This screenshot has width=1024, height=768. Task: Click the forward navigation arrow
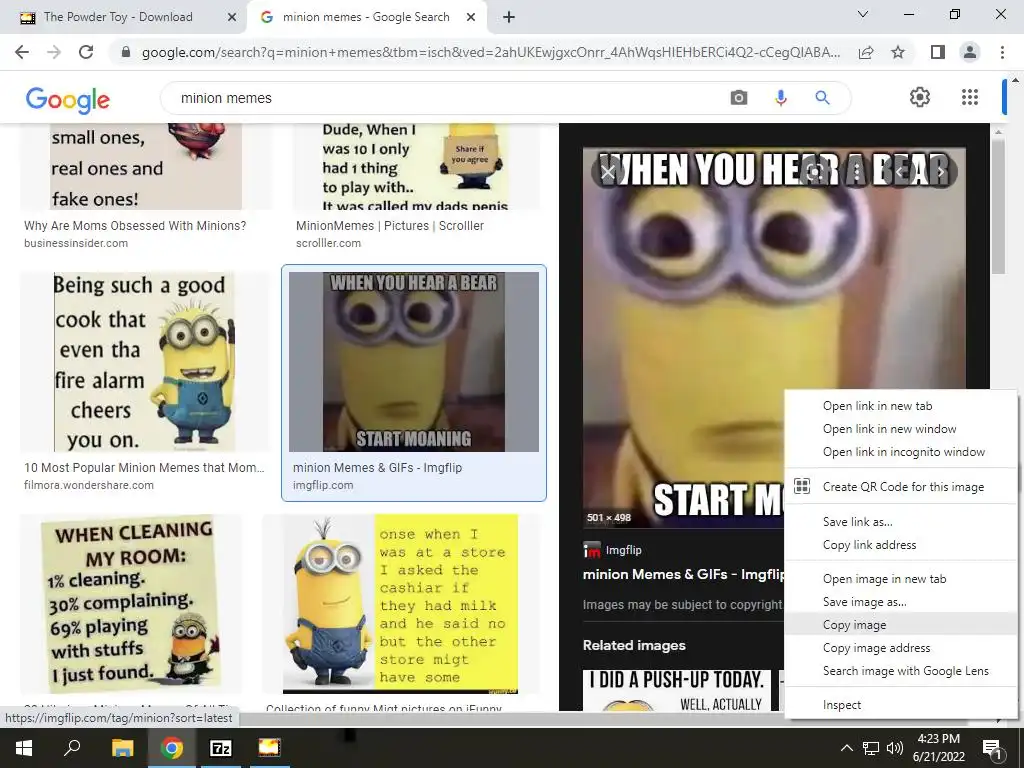coord(54,52)
